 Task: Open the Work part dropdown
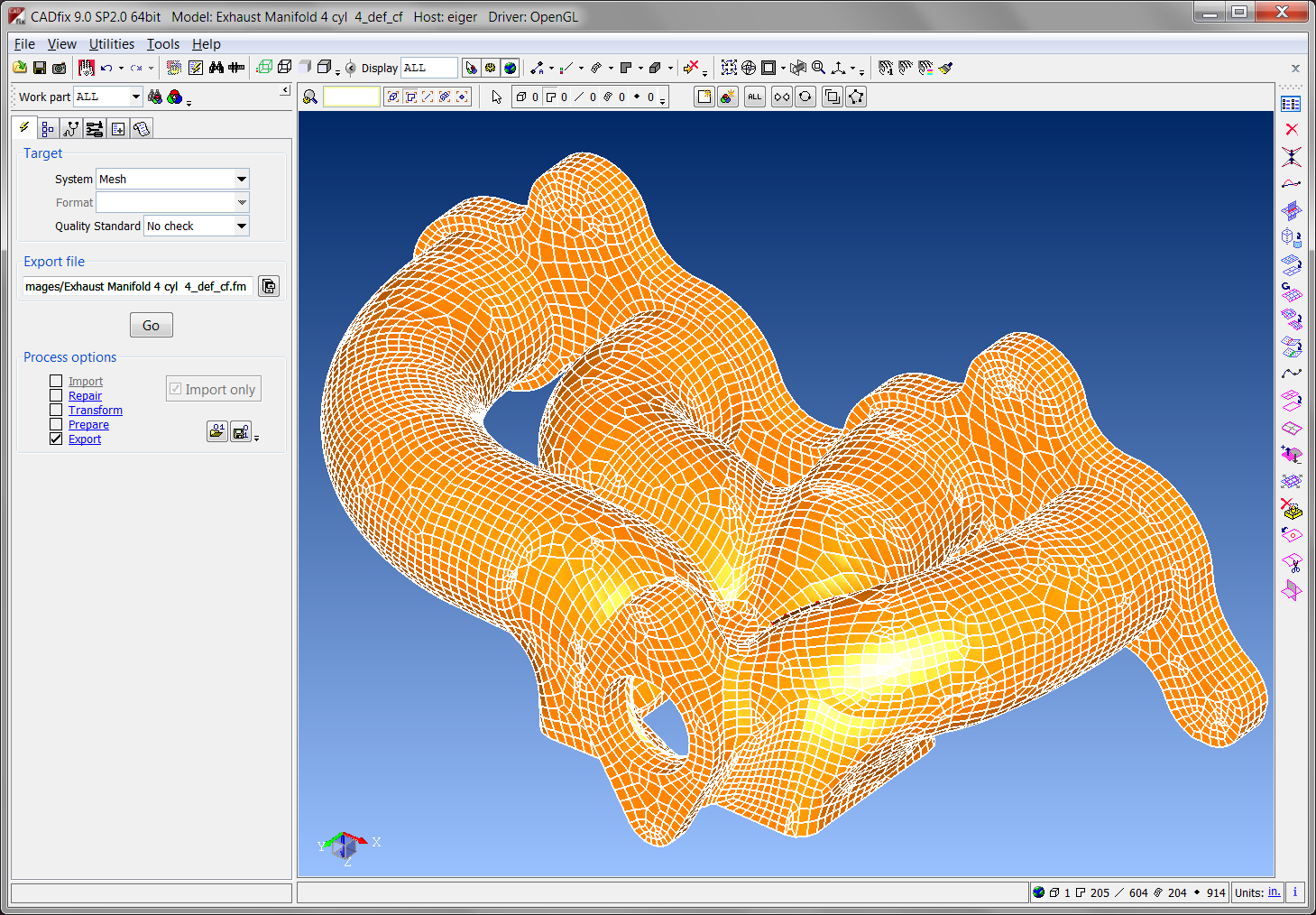135,97
